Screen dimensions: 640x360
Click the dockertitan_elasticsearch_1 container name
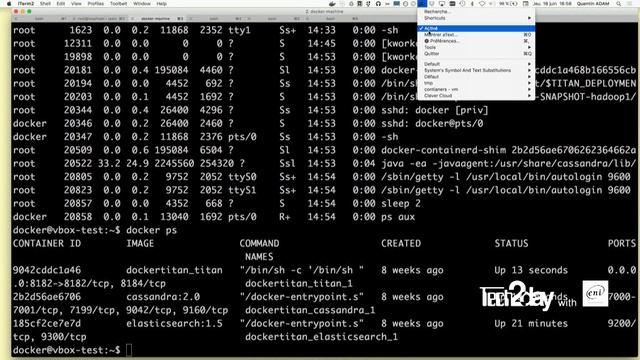point(322,337)
